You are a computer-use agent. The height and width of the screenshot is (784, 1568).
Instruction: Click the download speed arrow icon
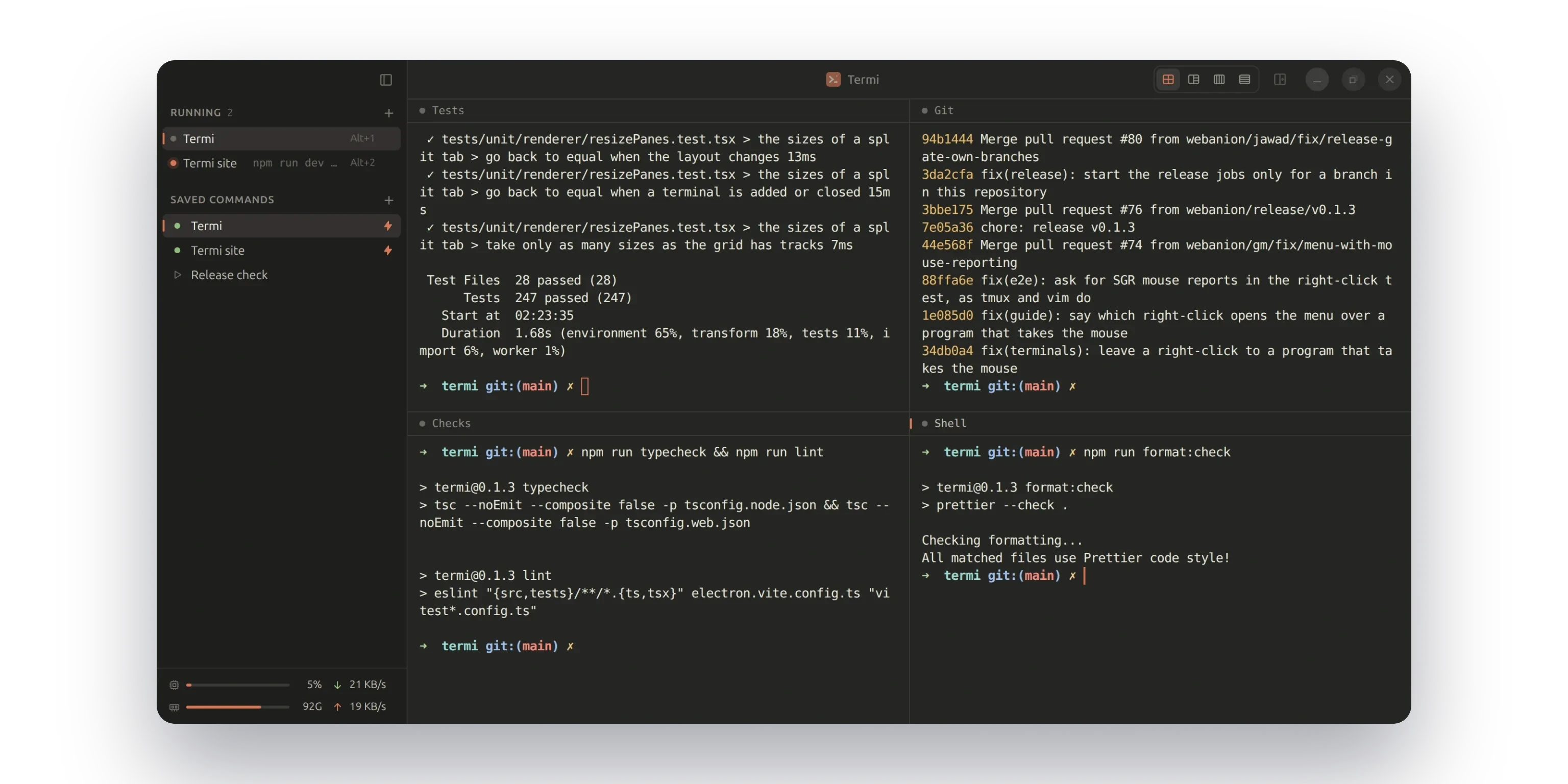pos(337,685)
